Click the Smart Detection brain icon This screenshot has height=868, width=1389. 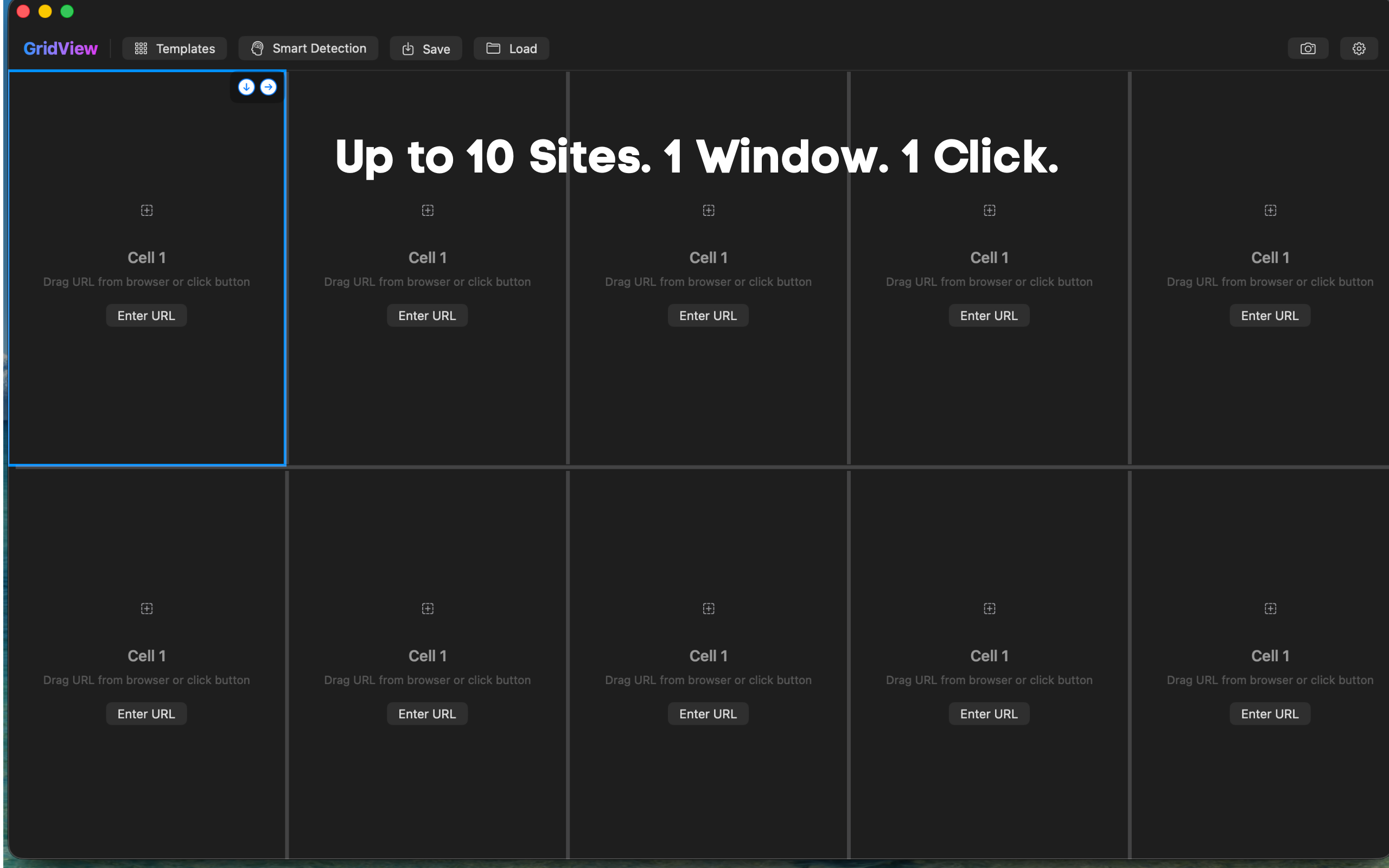pyautogui.click(x=258, y=48)
